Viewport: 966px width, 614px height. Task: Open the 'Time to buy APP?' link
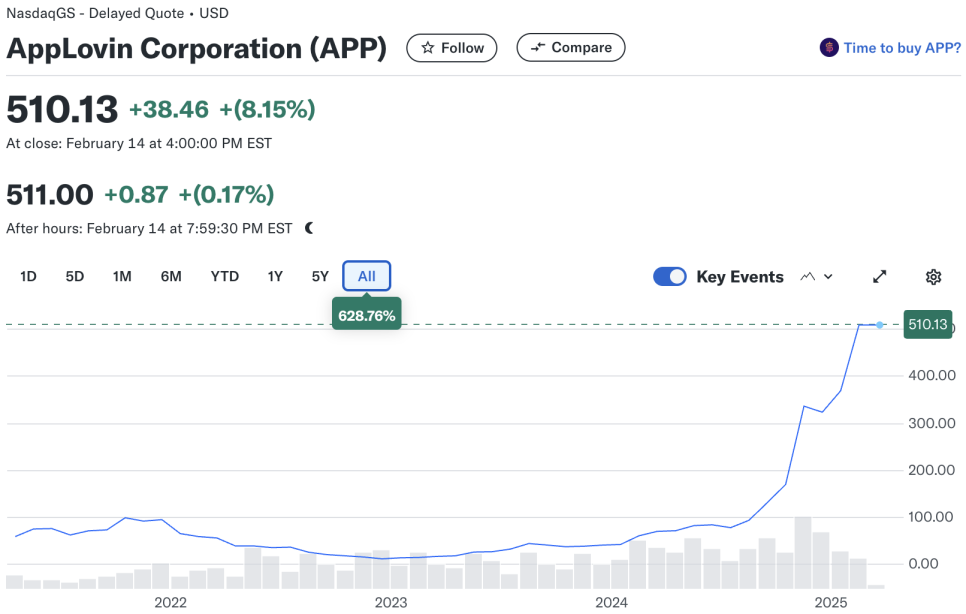(902, 48)
